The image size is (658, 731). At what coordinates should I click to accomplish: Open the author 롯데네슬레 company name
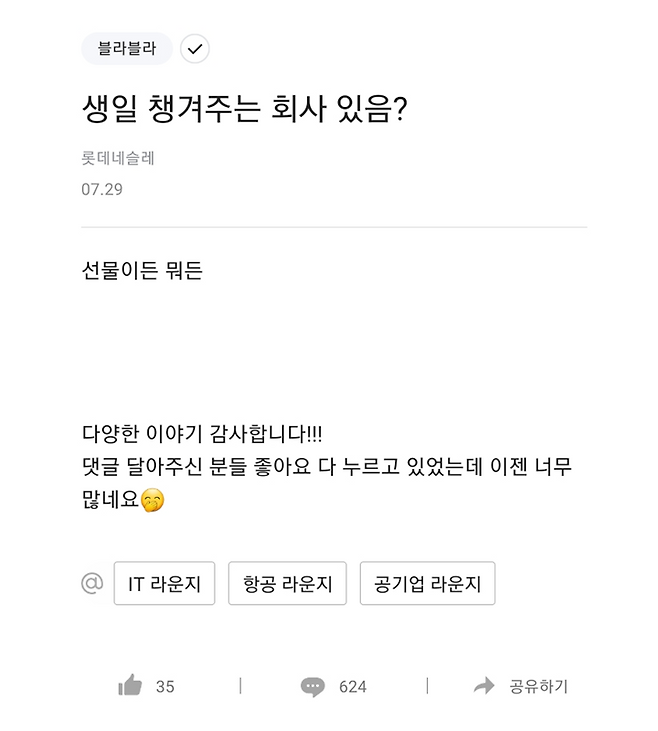[118, 158]
